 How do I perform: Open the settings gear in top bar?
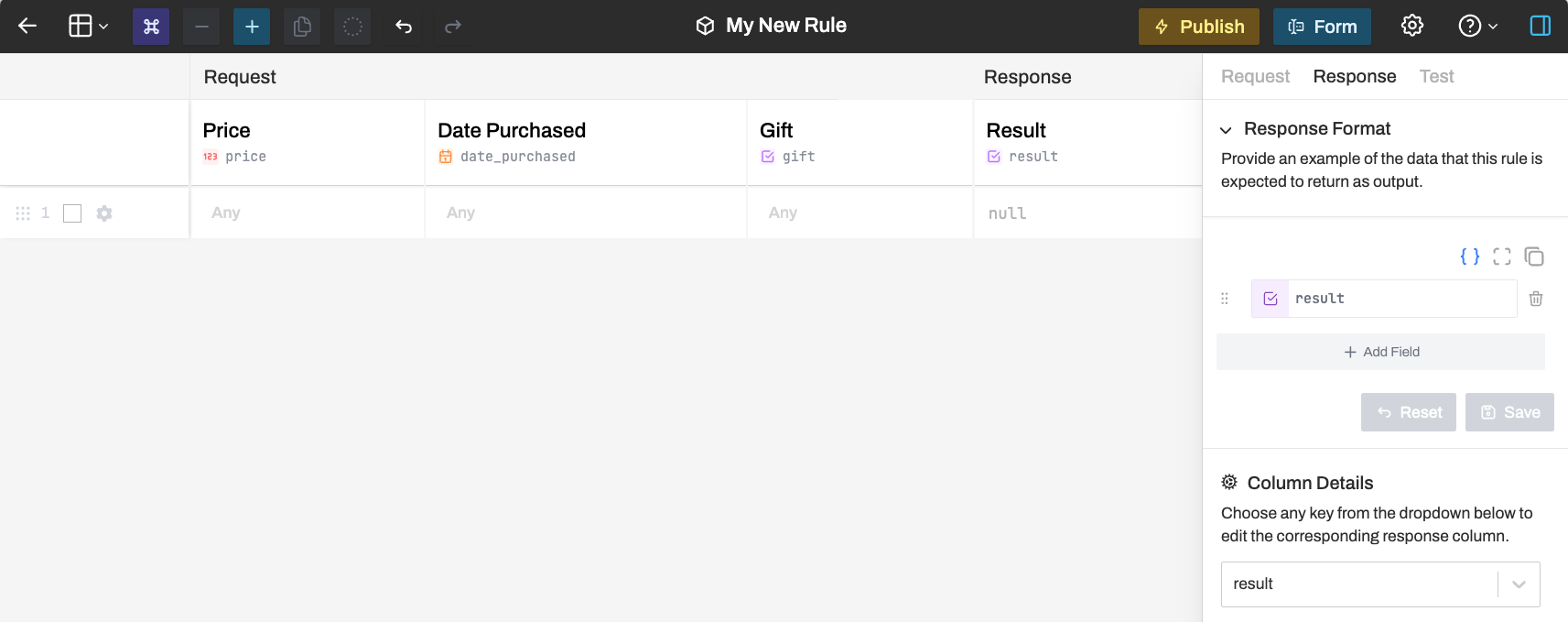click(1412, 26)
